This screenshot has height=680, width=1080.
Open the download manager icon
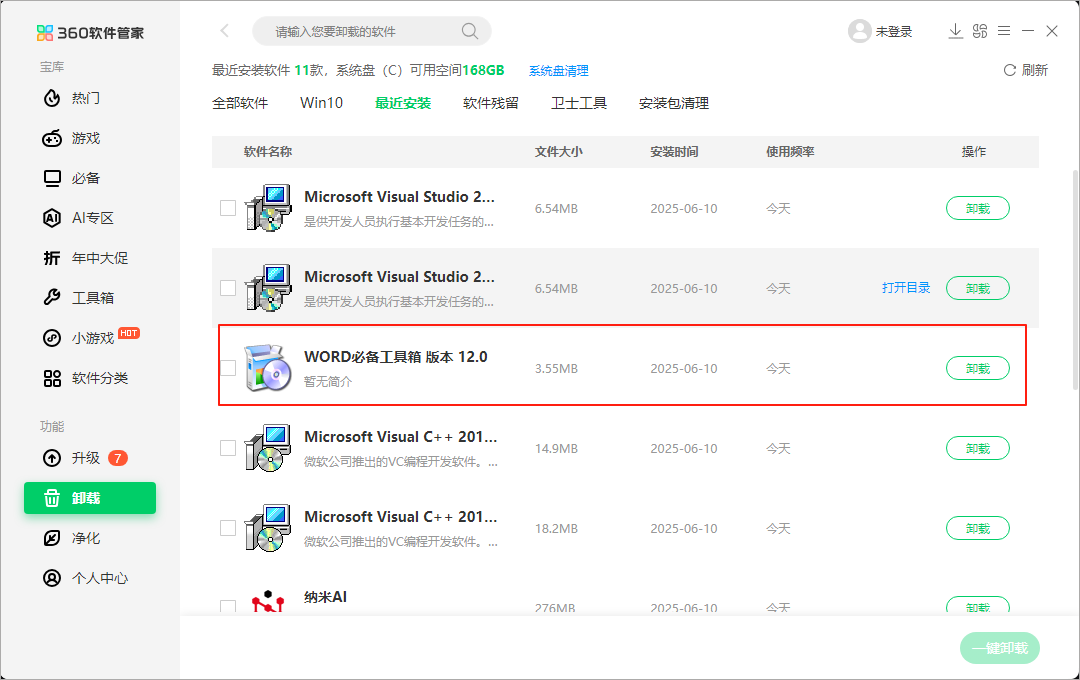(955, 31)
